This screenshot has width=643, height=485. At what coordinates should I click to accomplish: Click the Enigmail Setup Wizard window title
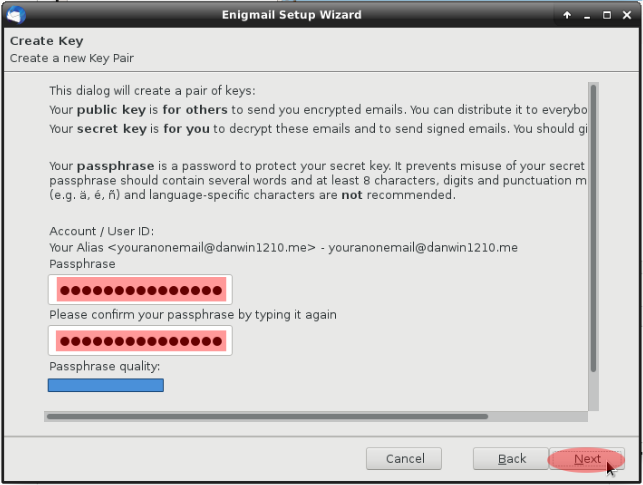tap(291, 15)
